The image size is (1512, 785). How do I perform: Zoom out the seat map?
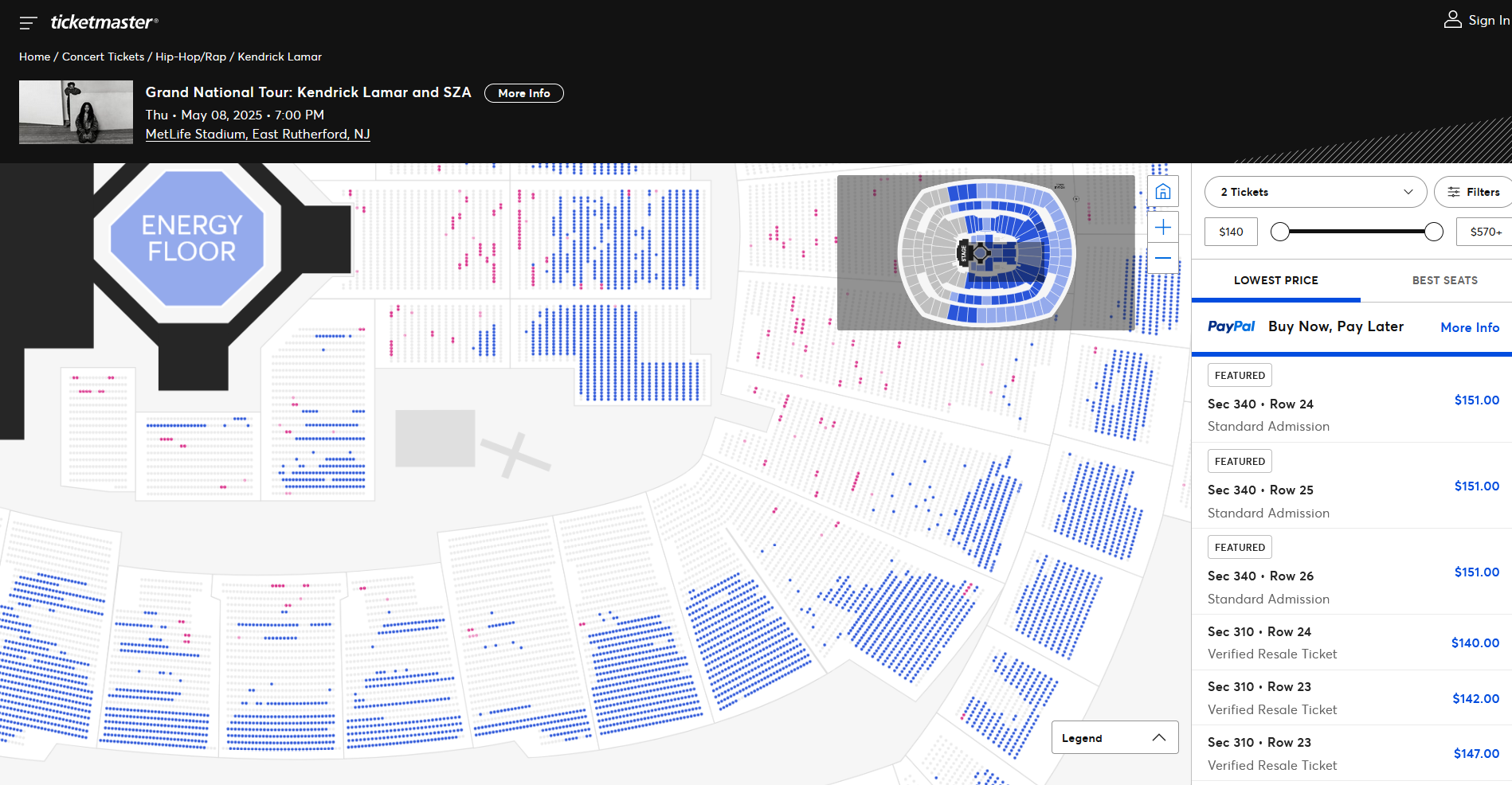(x=1163, y=258)
